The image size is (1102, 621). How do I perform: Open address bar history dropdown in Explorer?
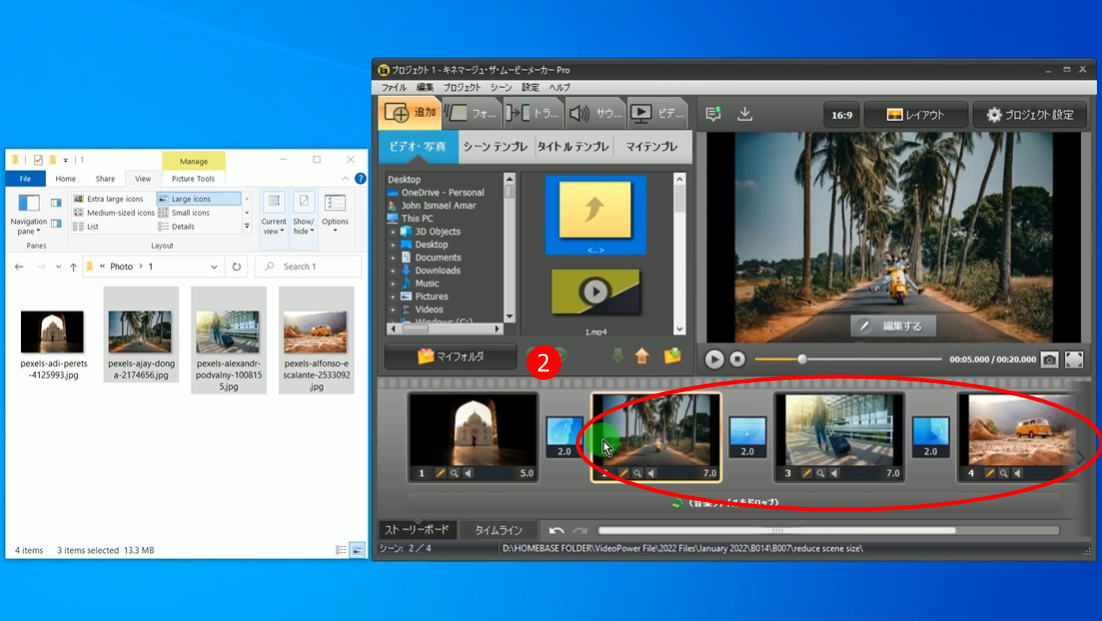(214, 267)
